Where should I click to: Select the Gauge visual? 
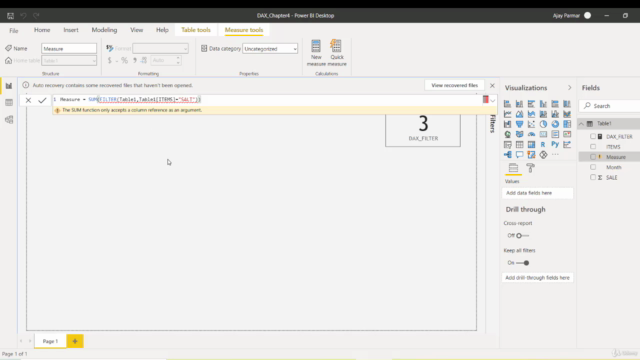pos(531,134)
